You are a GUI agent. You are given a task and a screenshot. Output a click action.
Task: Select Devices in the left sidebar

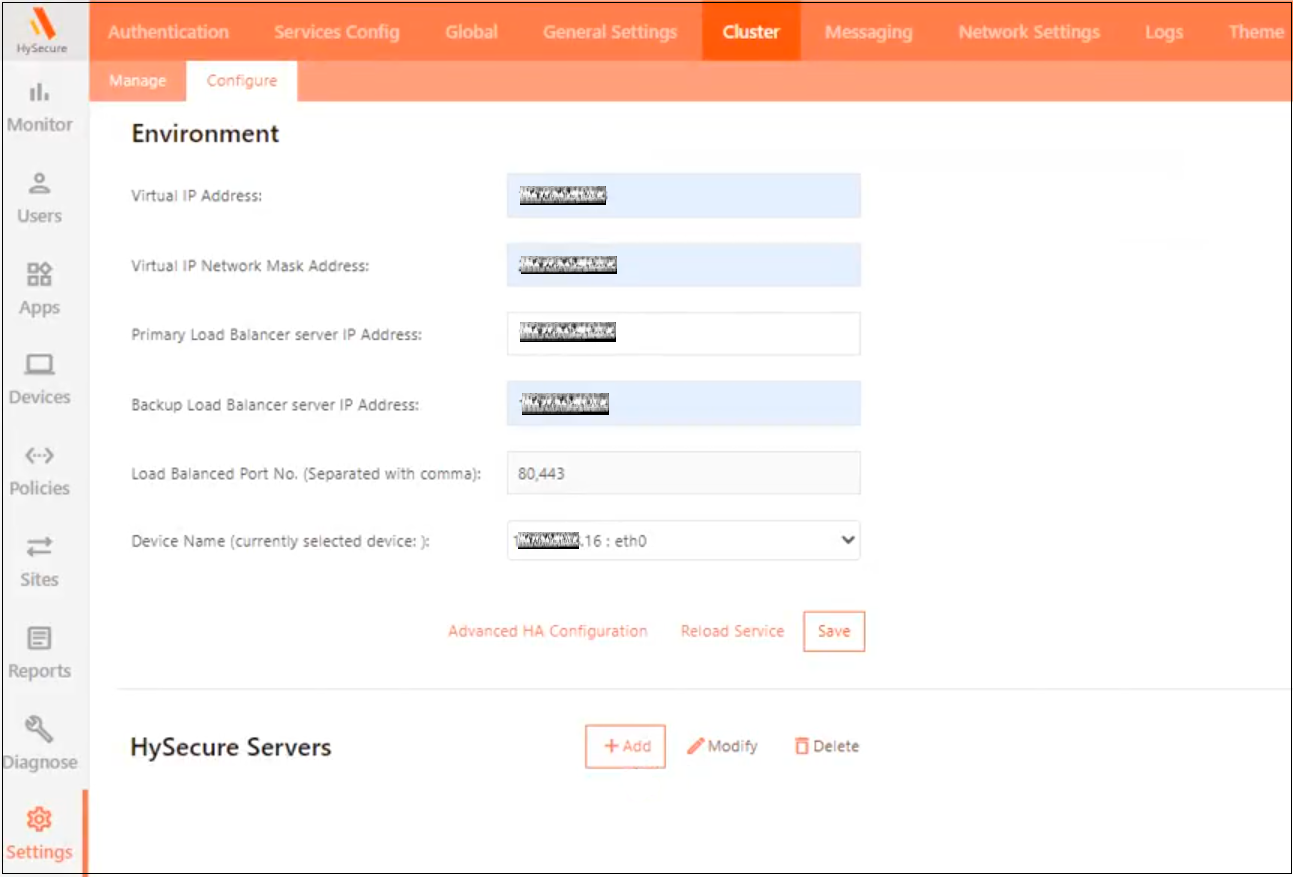(40, 380)
